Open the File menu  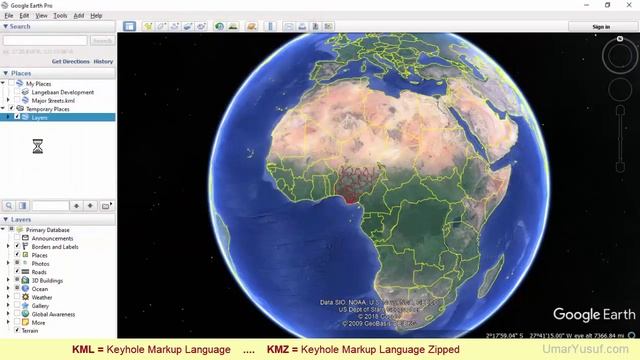coord(9,16)
